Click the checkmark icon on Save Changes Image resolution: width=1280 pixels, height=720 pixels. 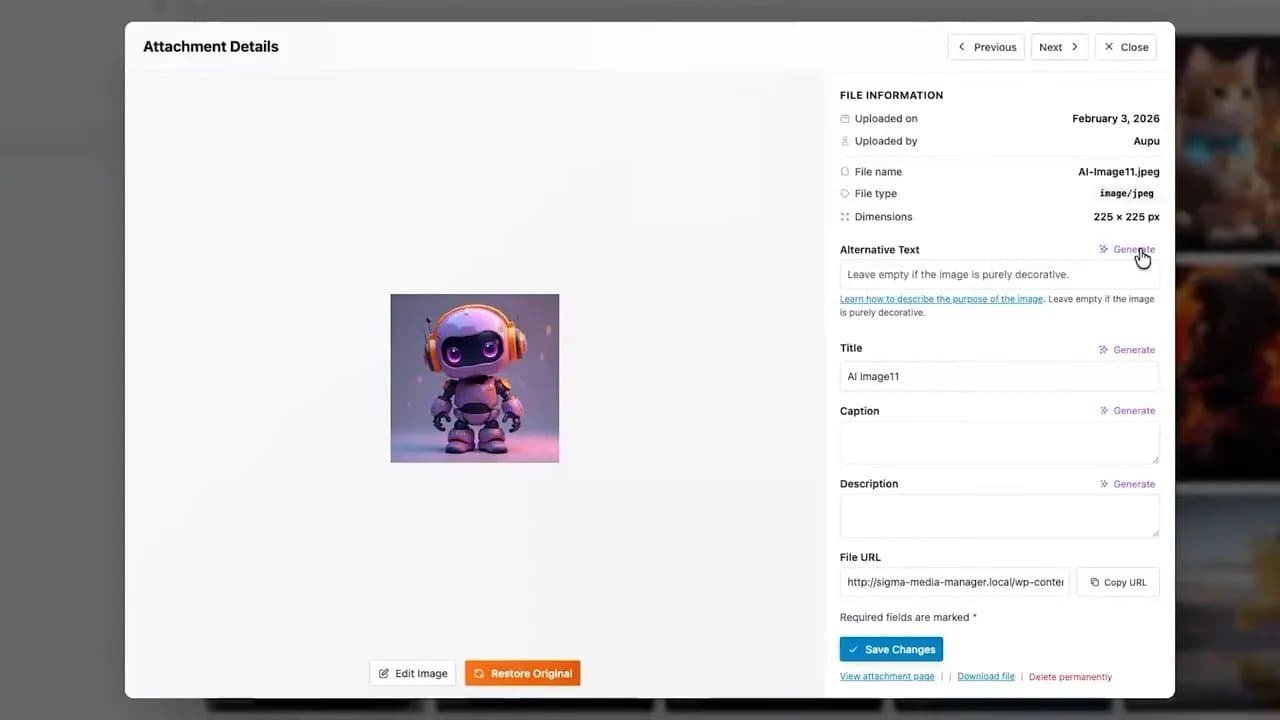pyautogui.click(x=854, y=649)
